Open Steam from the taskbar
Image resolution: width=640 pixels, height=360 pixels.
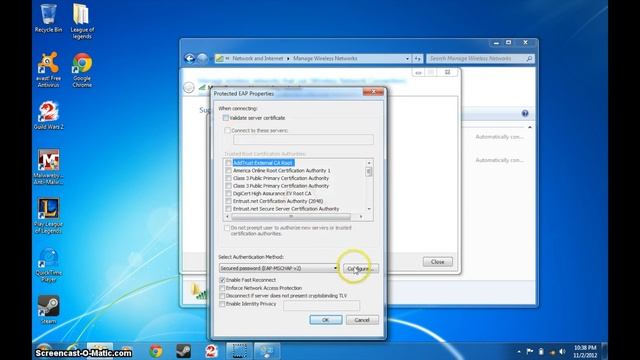tap(183, 351)
